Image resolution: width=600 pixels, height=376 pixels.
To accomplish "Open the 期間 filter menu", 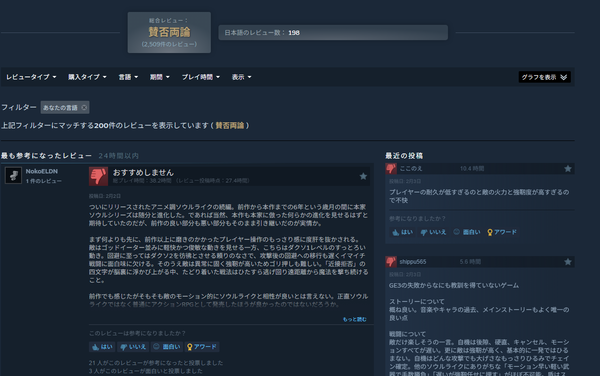I will (160, 77).
